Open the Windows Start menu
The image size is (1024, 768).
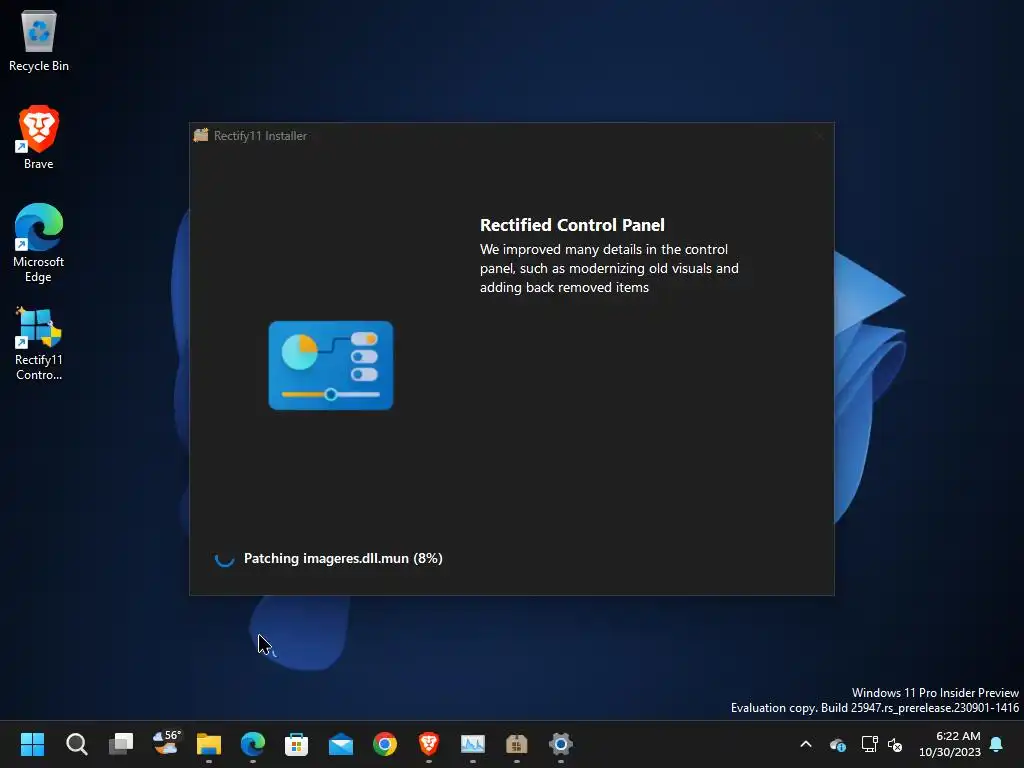[x=32, y=744]
